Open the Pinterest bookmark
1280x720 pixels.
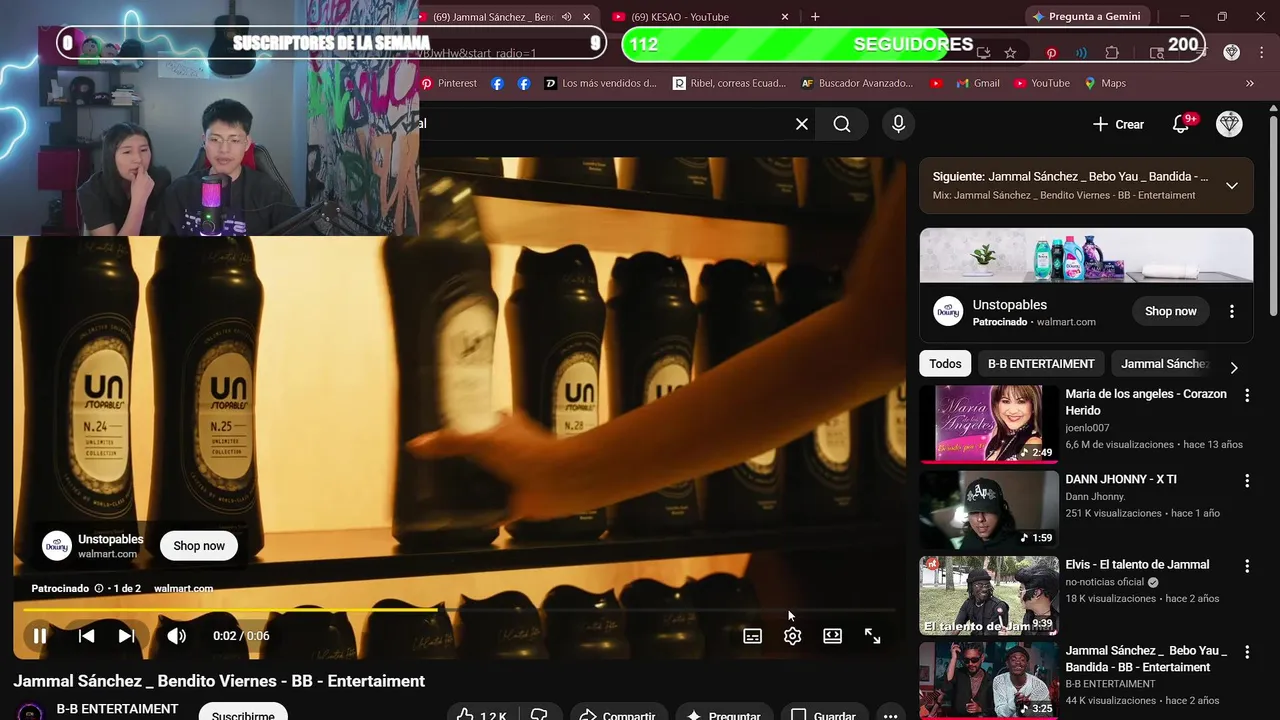point(449,83)
